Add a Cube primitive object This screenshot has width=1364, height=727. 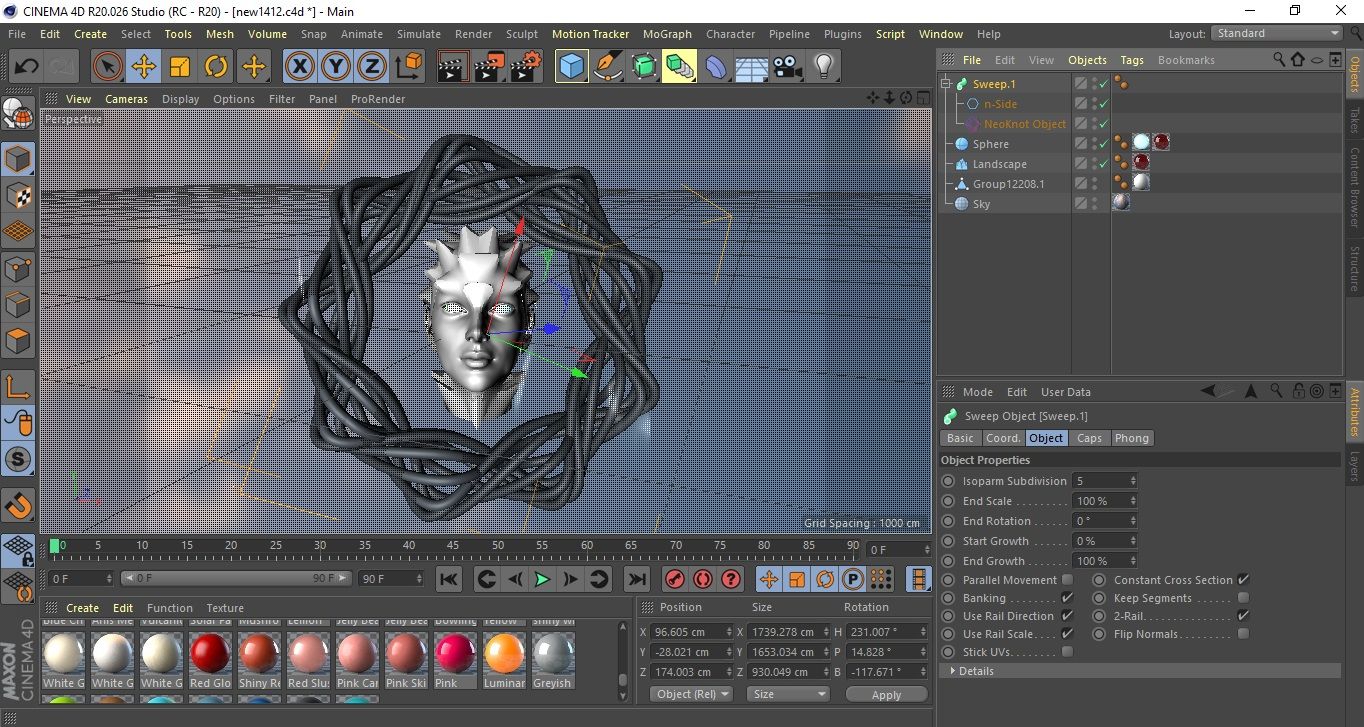tap(571, 67)
